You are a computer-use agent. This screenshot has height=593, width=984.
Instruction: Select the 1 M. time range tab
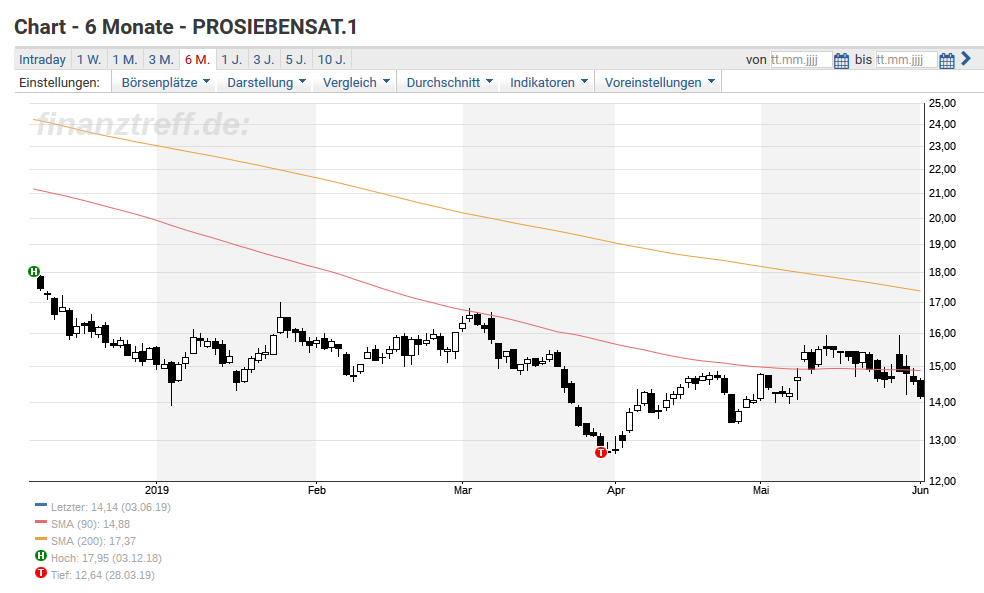point(125,60)
